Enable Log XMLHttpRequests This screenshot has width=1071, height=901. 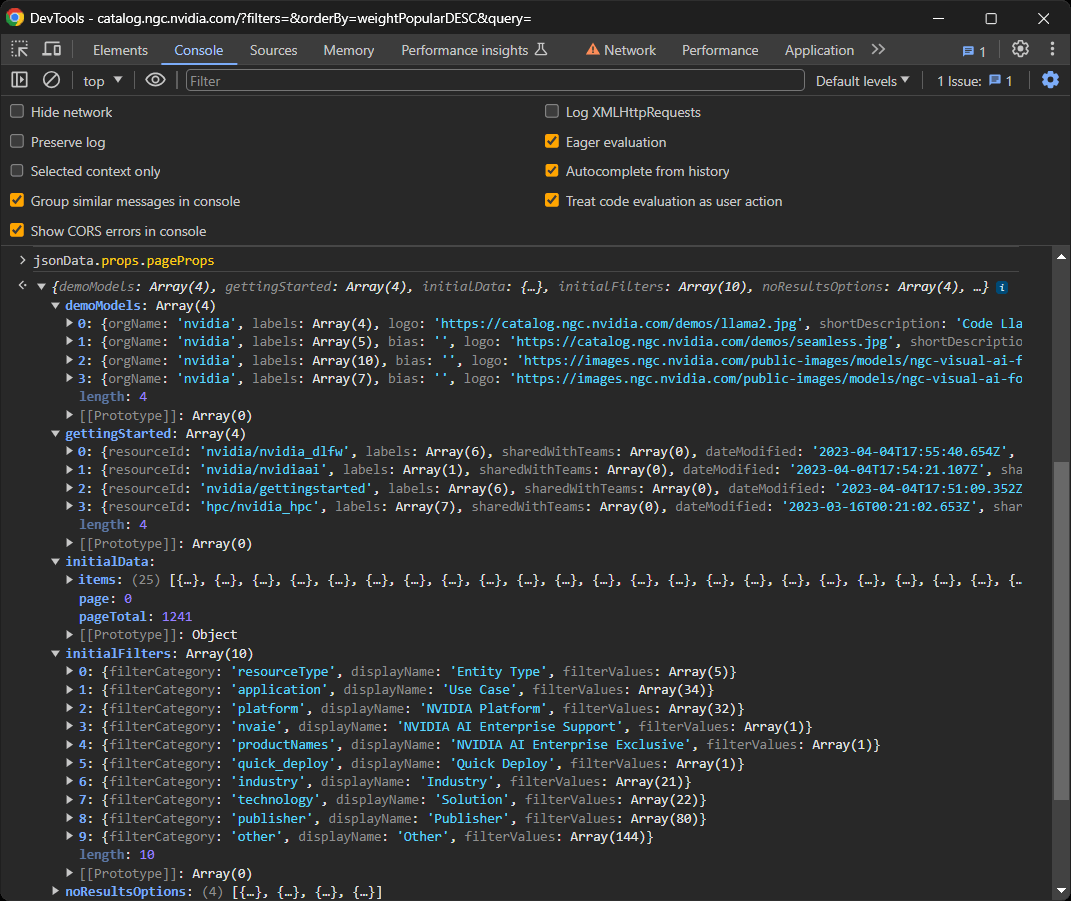coord(552,111)
